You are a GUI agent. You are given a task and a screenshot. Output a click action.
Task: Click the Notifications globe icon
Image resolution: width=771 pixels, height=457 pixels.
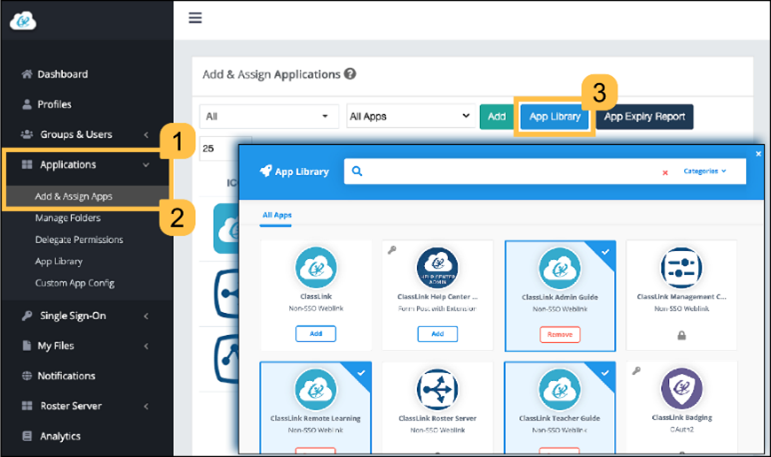tap(27, 376)
